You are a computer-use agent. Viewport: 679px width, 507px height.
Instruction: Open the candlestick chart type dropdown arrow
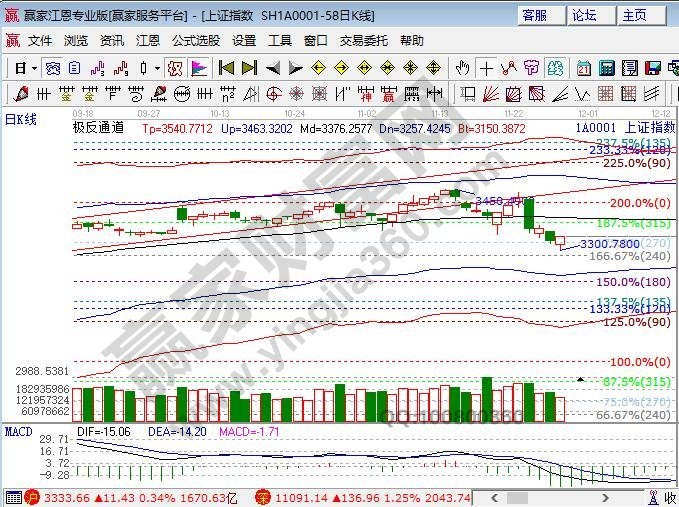click(x=158, y=68)
